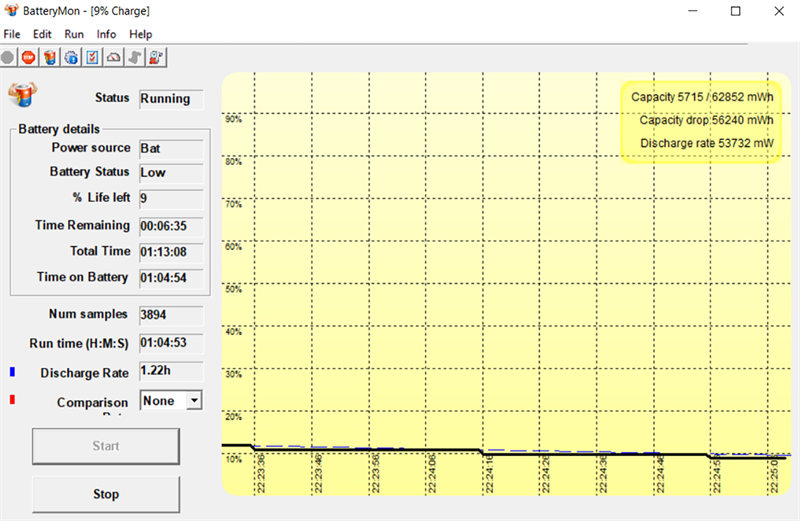Image resolution: width=800 pixels, height=521 pixels.
Task: Click the % Life left field
Action: click(171, 199)
